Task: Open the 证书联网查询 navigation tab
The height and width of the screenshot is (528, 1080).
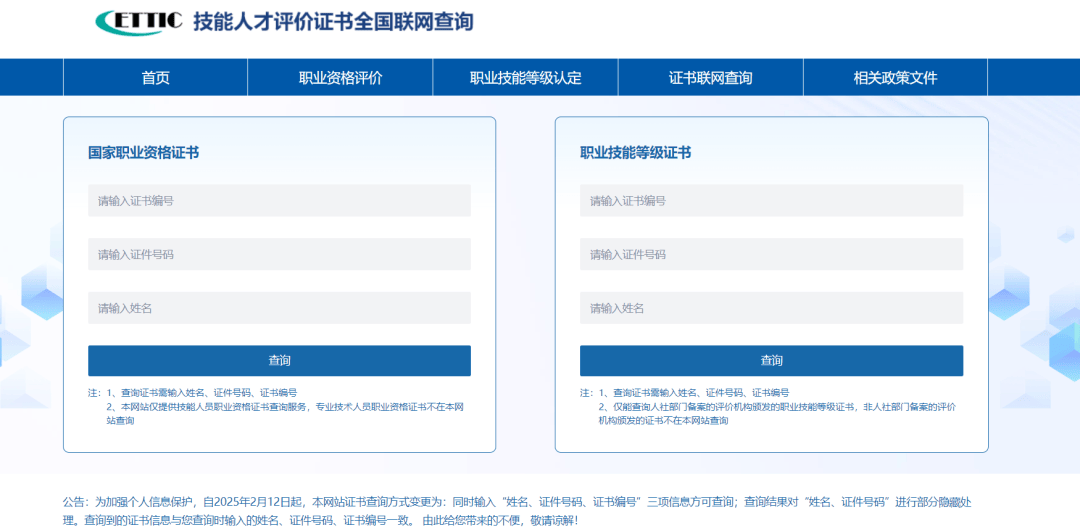Action: pyautogui.click(x=710, y=78)
